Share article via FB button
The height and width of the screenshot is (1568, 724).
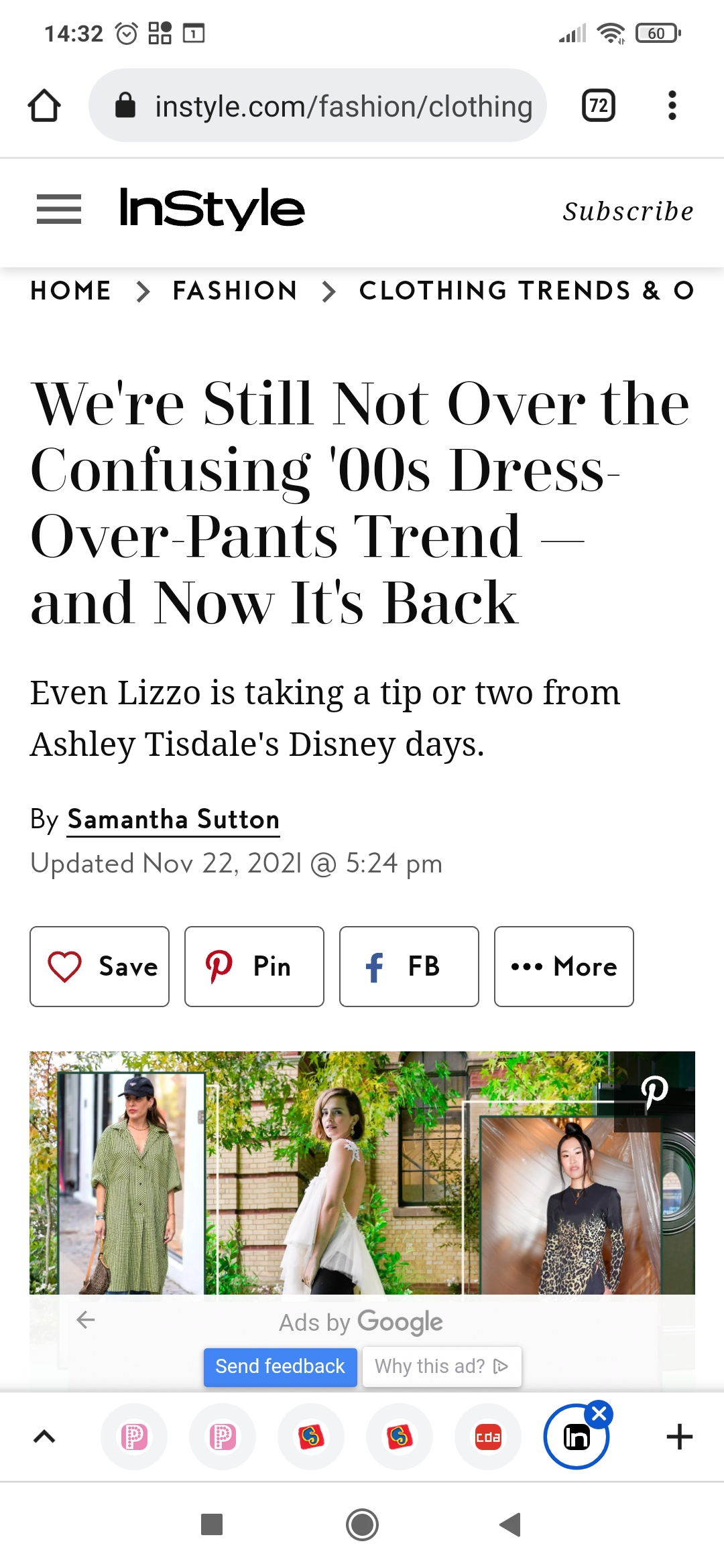(x=409, y=966)
